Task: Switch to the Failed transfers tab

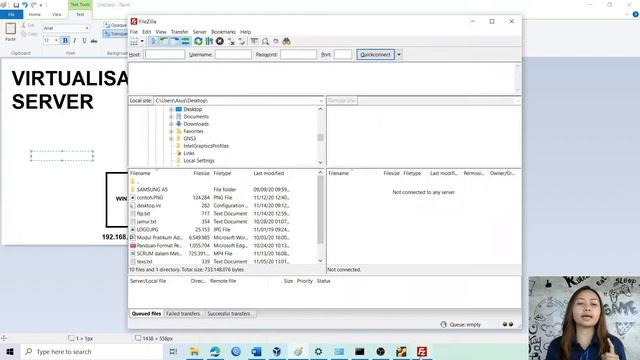Action: pos(183,313)
